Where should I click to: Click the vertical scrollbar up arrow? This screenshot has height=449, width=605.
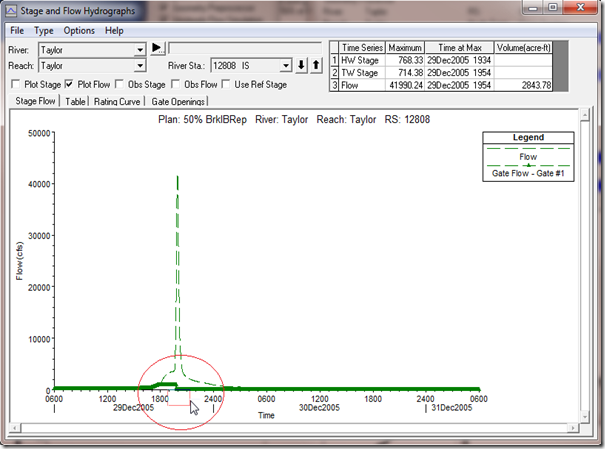click(x=585, y=115)
